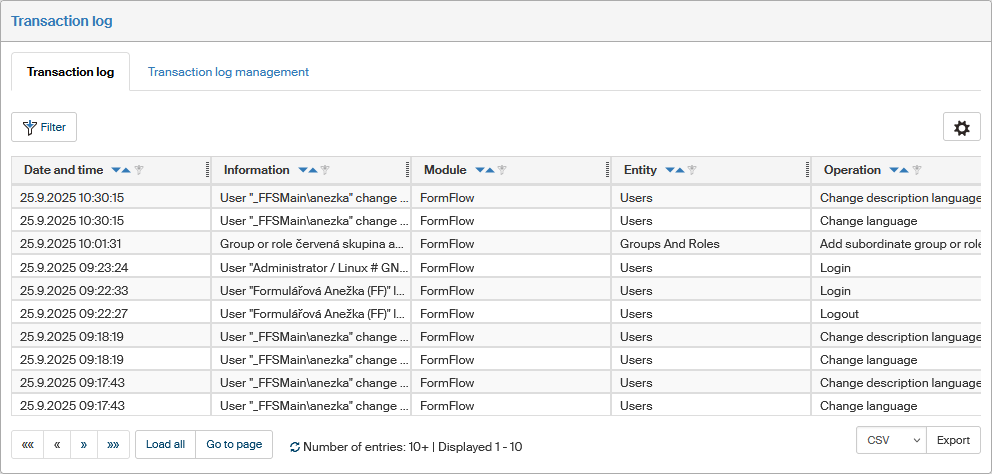The width and height of the screenshot is (992, 474).
Task: Click filter icon in Module column header
Action: pos(502,170)
